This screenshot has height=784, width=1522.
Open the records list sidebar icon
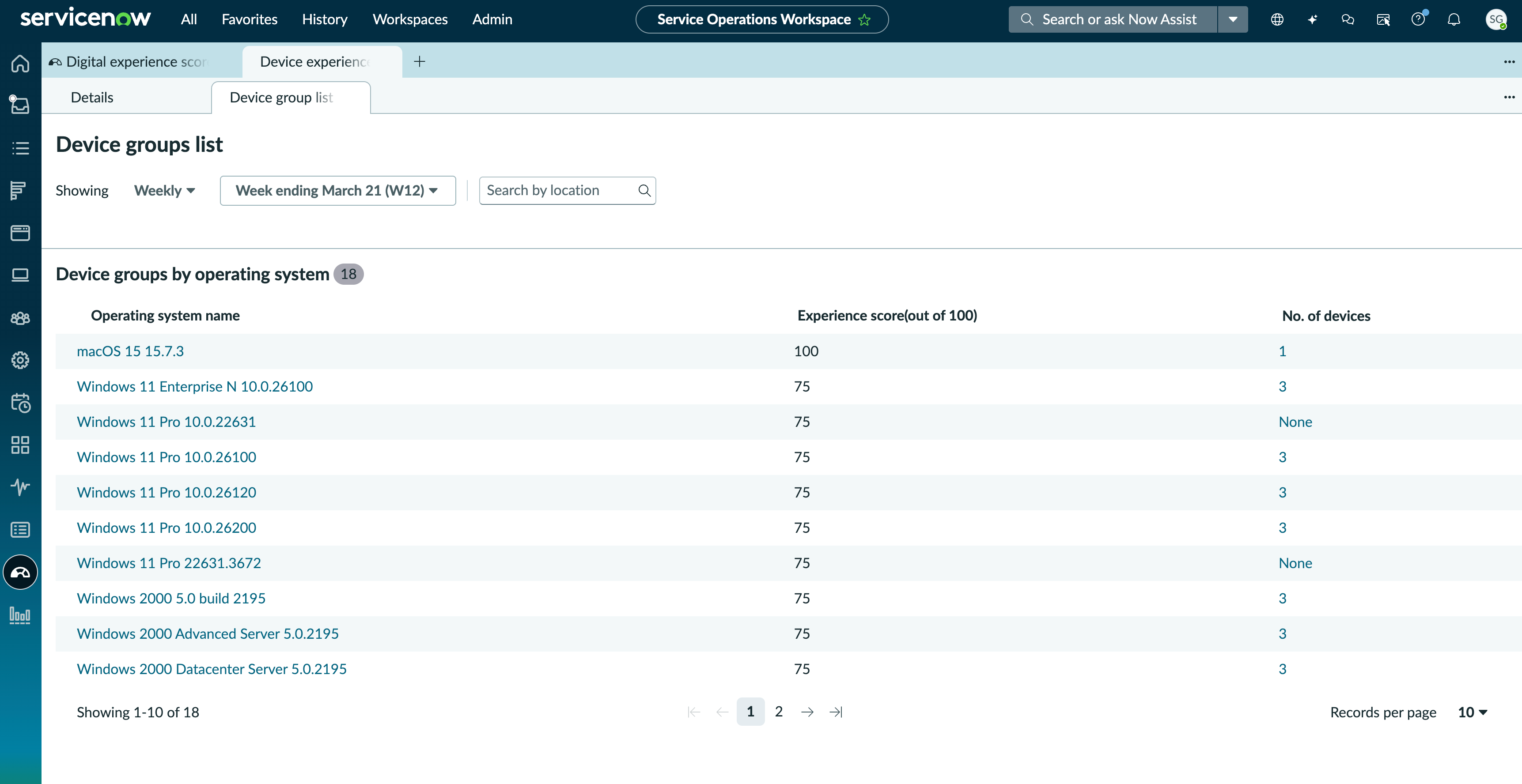point(20,530)
